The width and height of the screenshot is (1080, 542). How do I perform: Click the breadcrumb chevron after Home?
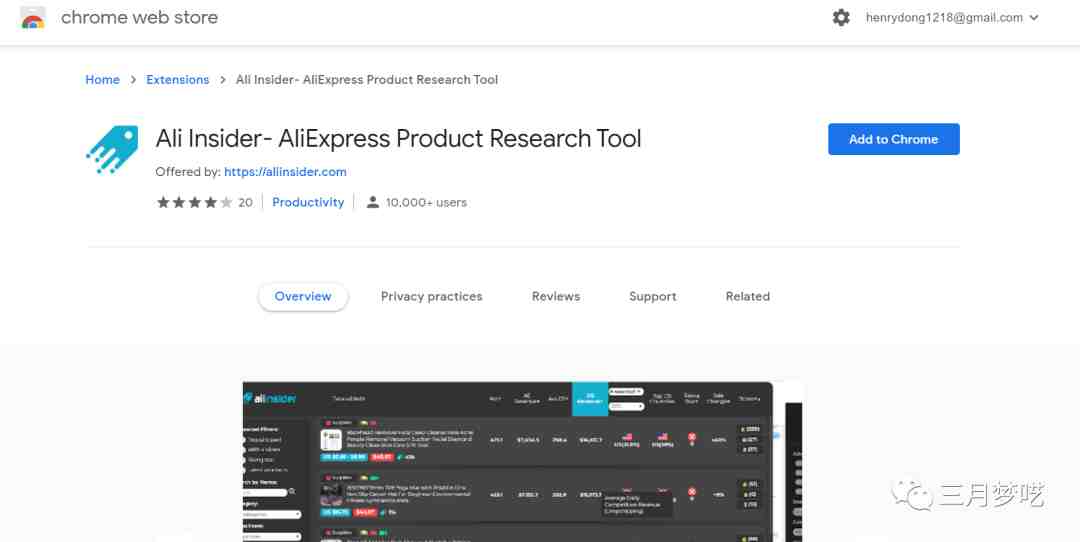133,80
